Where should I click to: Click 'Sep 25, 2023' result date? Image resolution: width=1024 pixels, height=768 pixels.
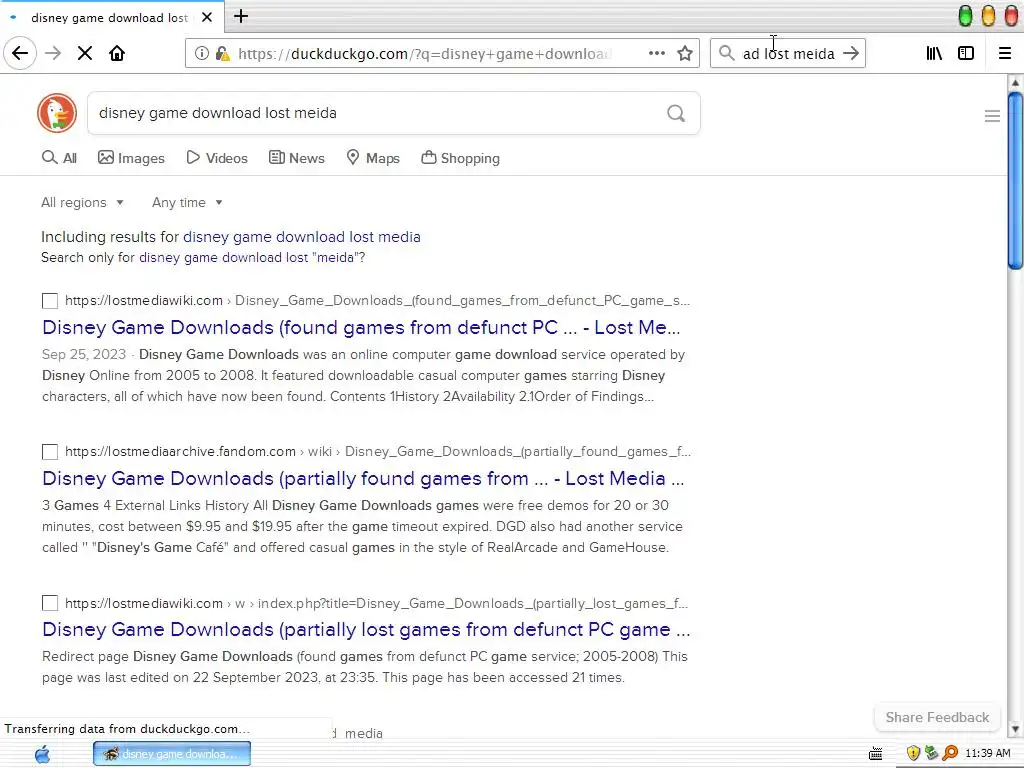[84, 355]
